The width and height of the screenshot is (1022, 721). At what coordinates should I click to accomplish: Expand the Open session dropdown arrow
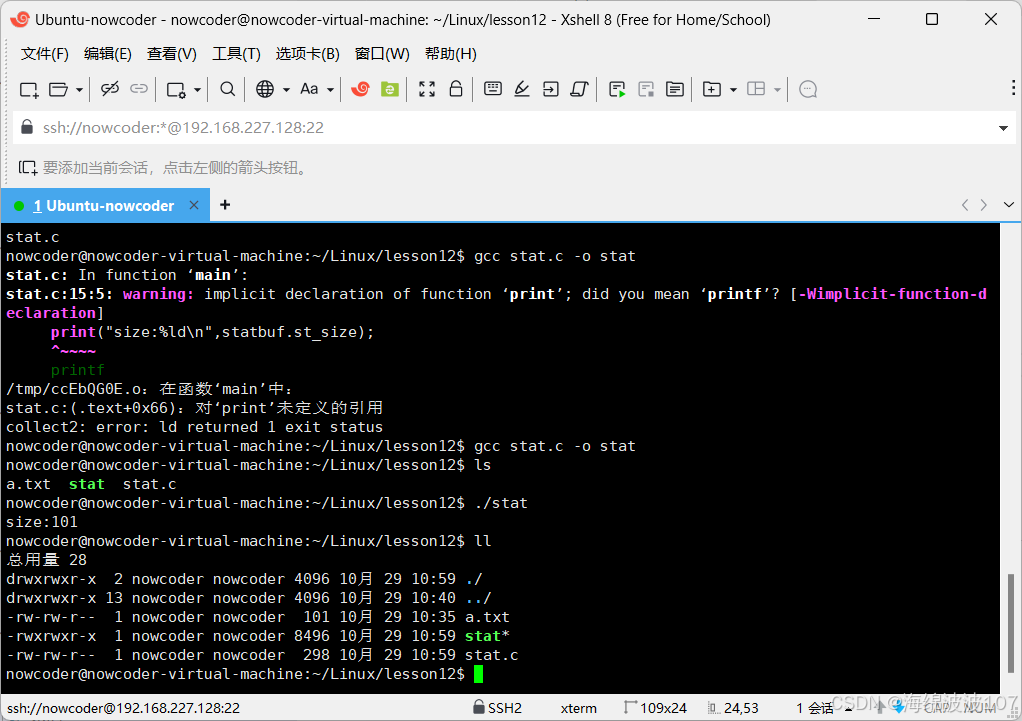79,89
